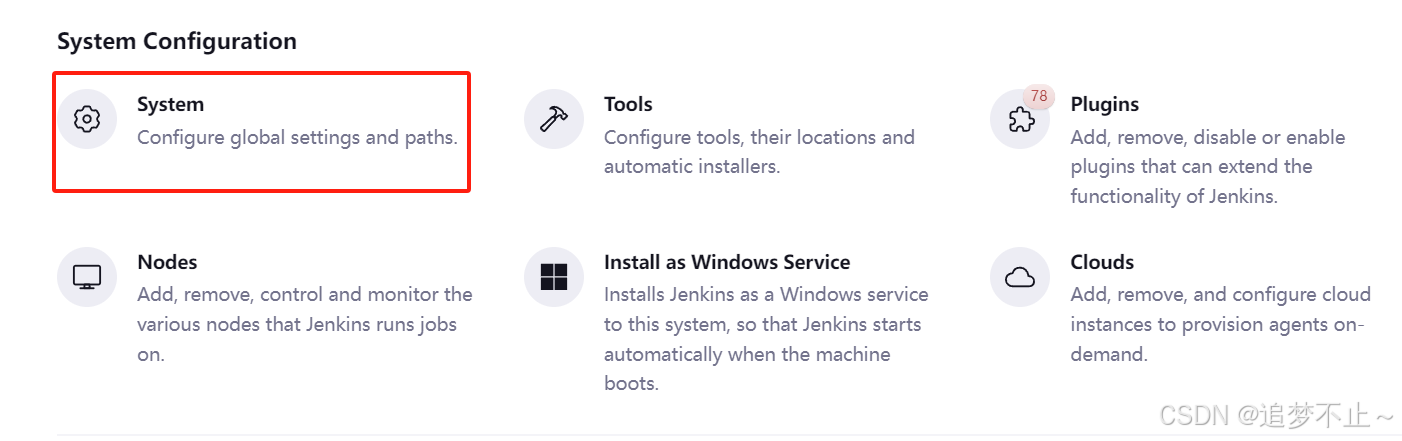This screenshot has width=1402, height=441.
Task: Select Install as Windows Service
Action: point(727,262)
